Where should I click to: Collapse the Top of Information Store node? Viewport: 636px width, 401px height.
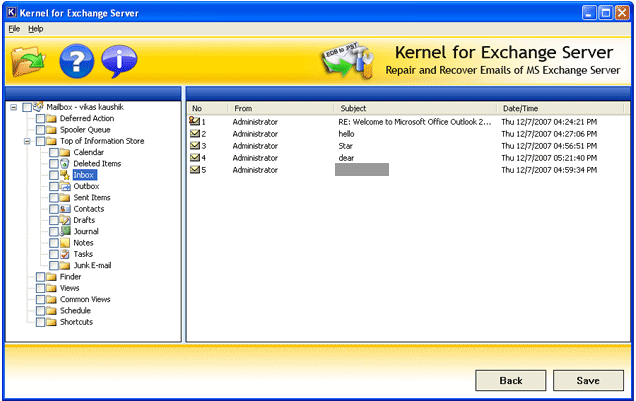click(x=27, y=142)
